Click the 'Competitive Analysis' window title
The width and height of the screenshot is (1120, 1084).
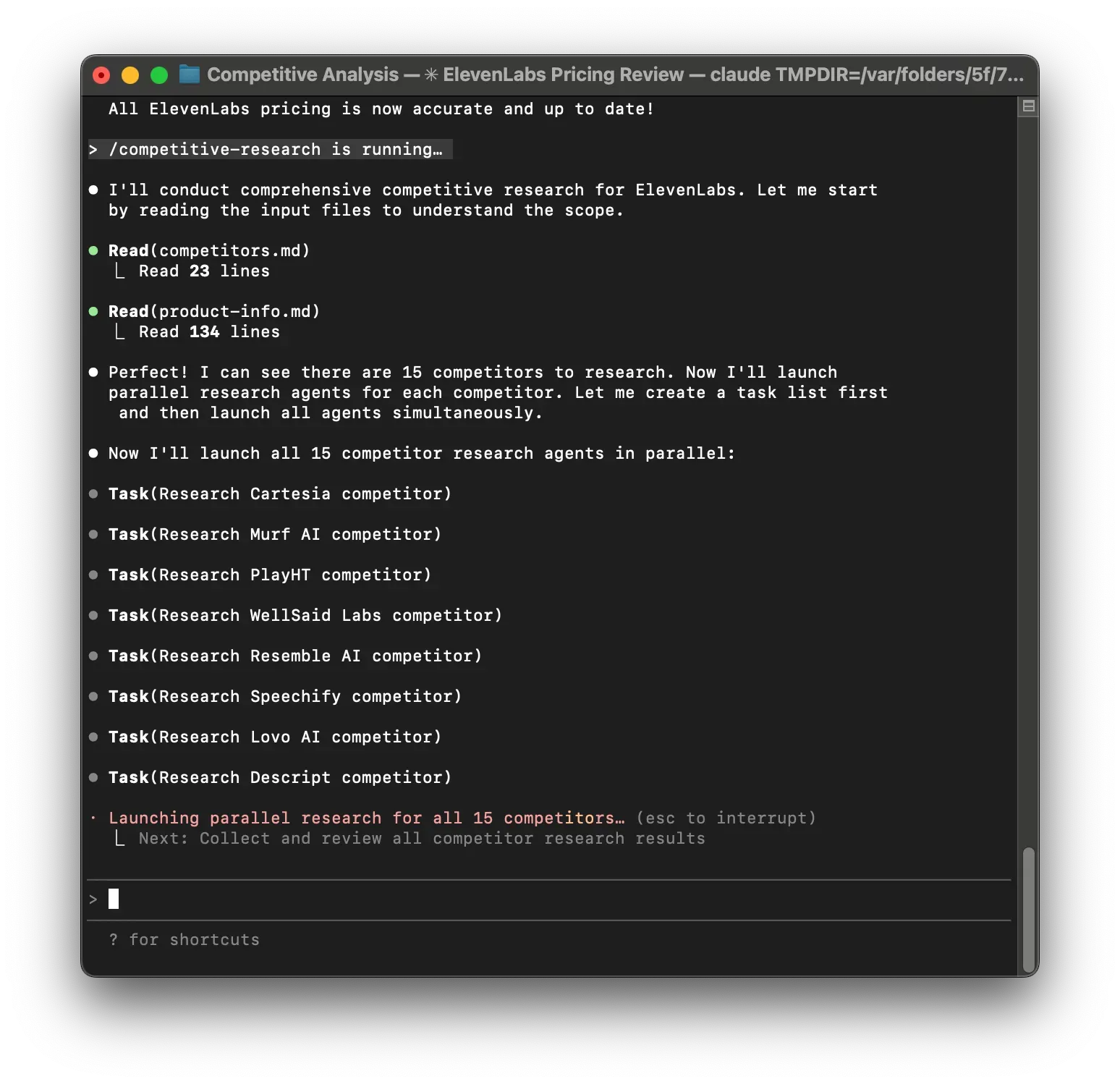pyautogui.click(x=302, y=74)
